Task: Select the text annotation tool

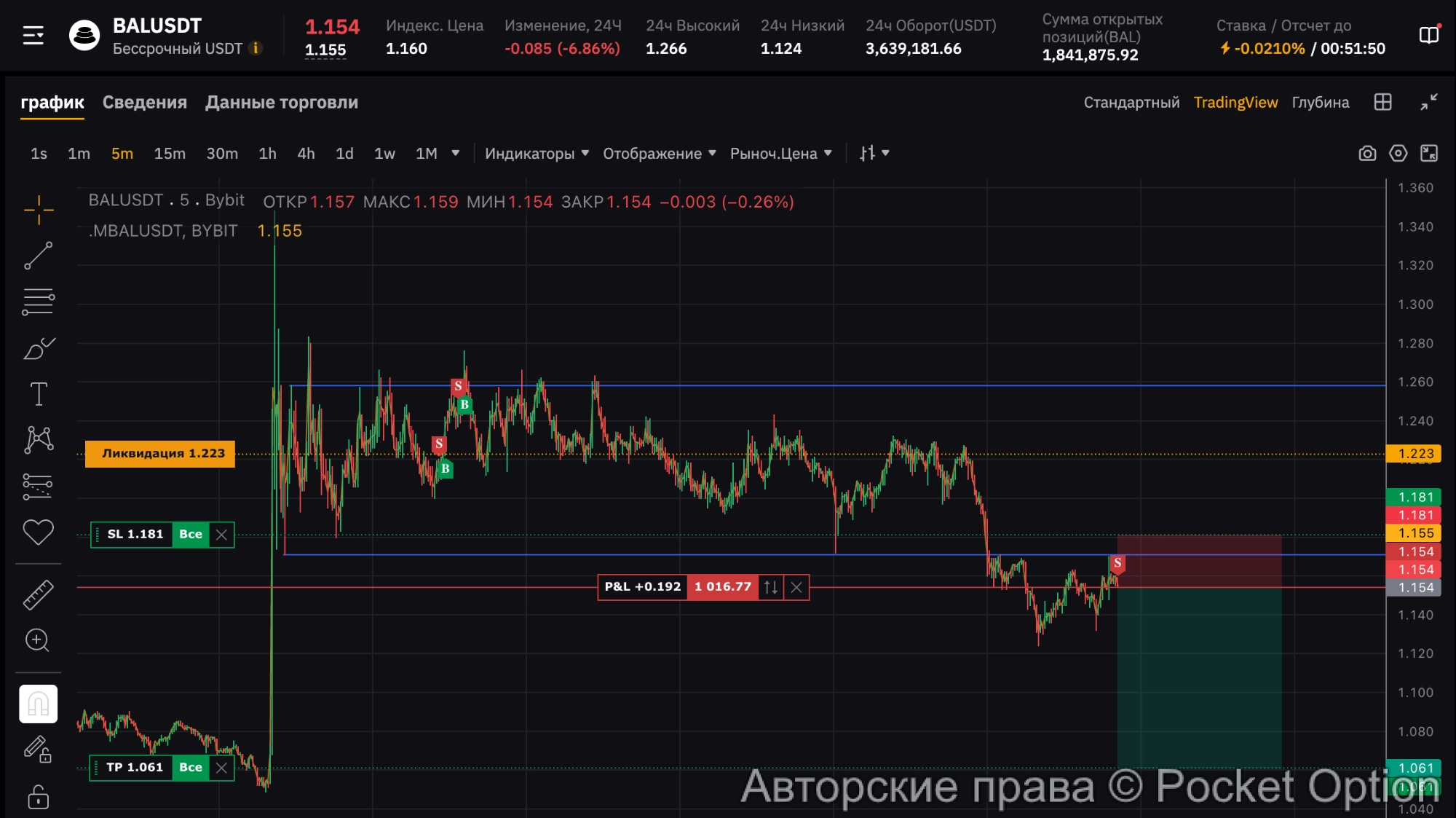Action: (x=38, y=394)
